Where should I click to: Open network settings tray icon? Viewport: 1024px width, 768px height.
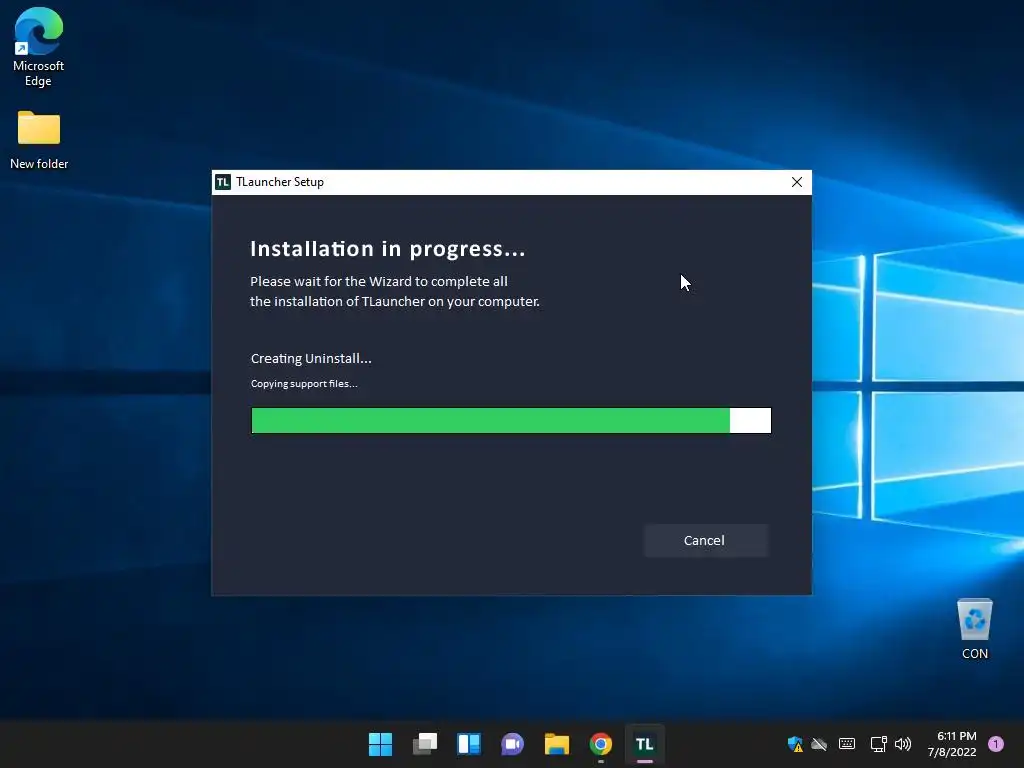(878, 744)
